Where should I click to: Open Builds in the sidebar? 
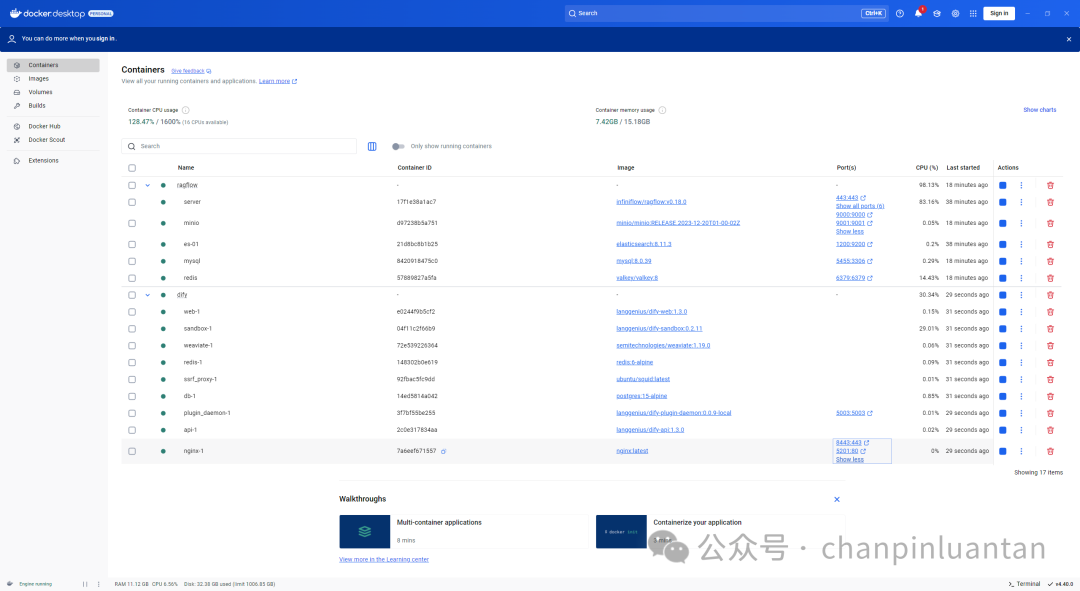click(x=53, y=105)
